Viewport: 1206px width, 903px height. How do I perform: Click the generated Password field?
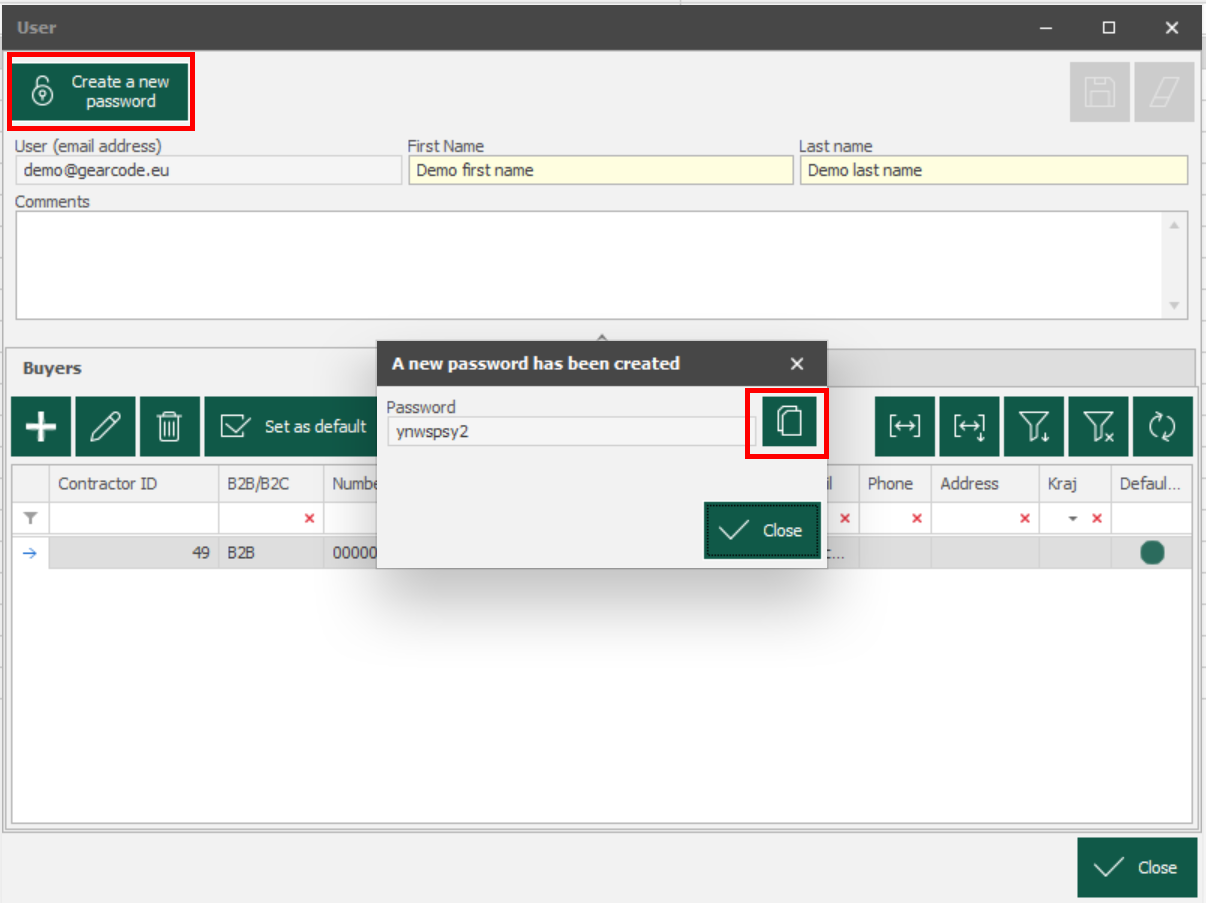coord(571,431)
